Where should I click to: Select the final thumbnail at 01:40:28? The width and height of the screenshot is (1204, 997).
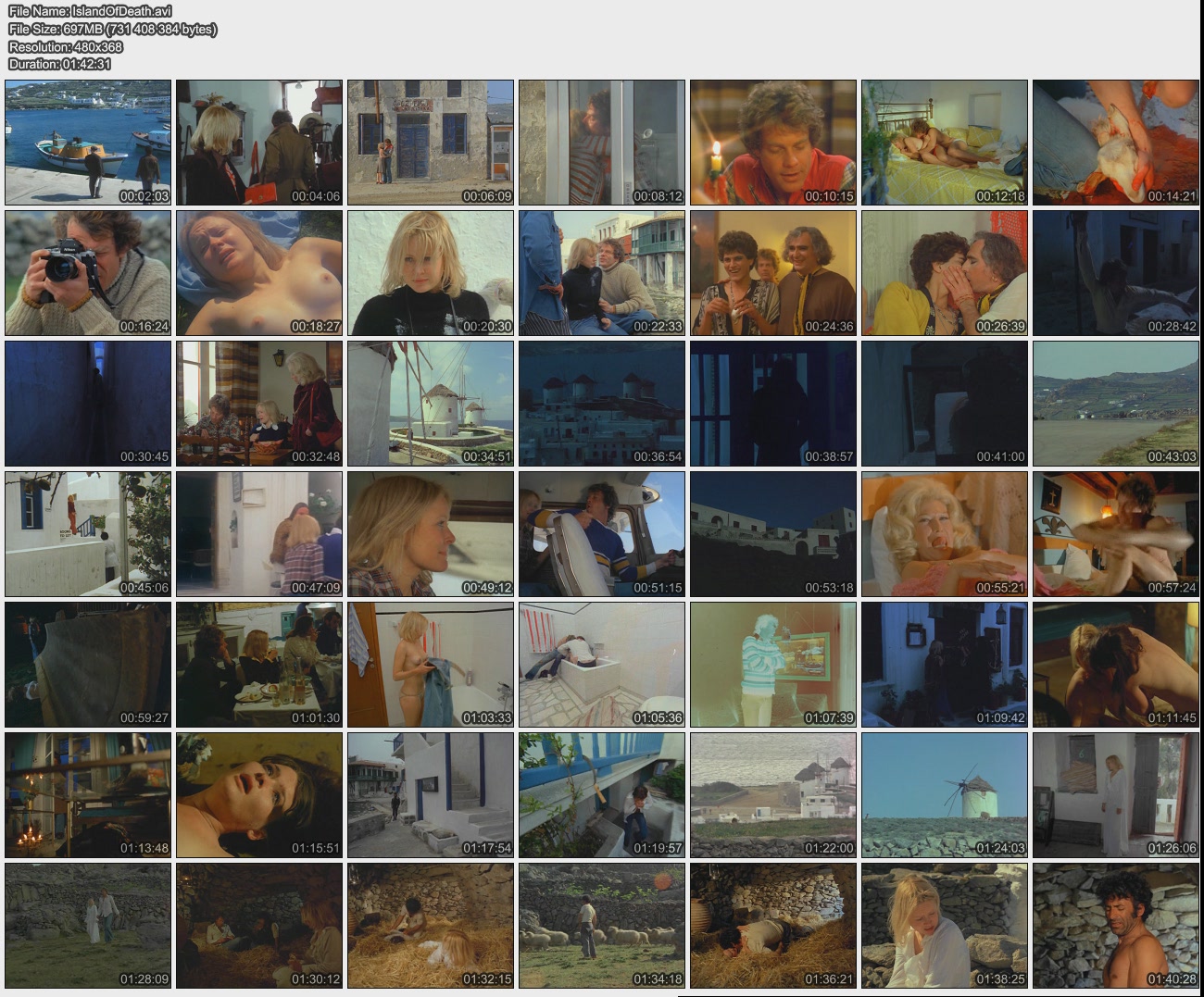[x=1116, y=926]
